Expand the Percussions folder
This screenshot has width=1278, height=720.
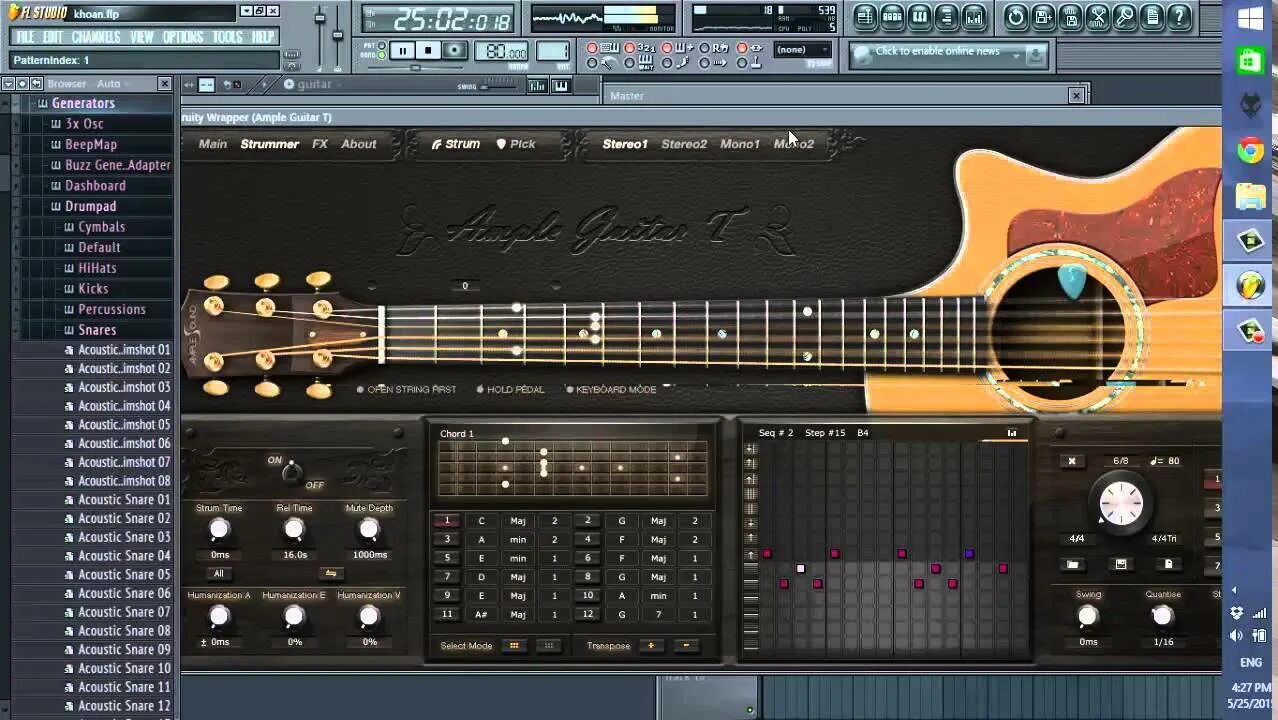112,309
